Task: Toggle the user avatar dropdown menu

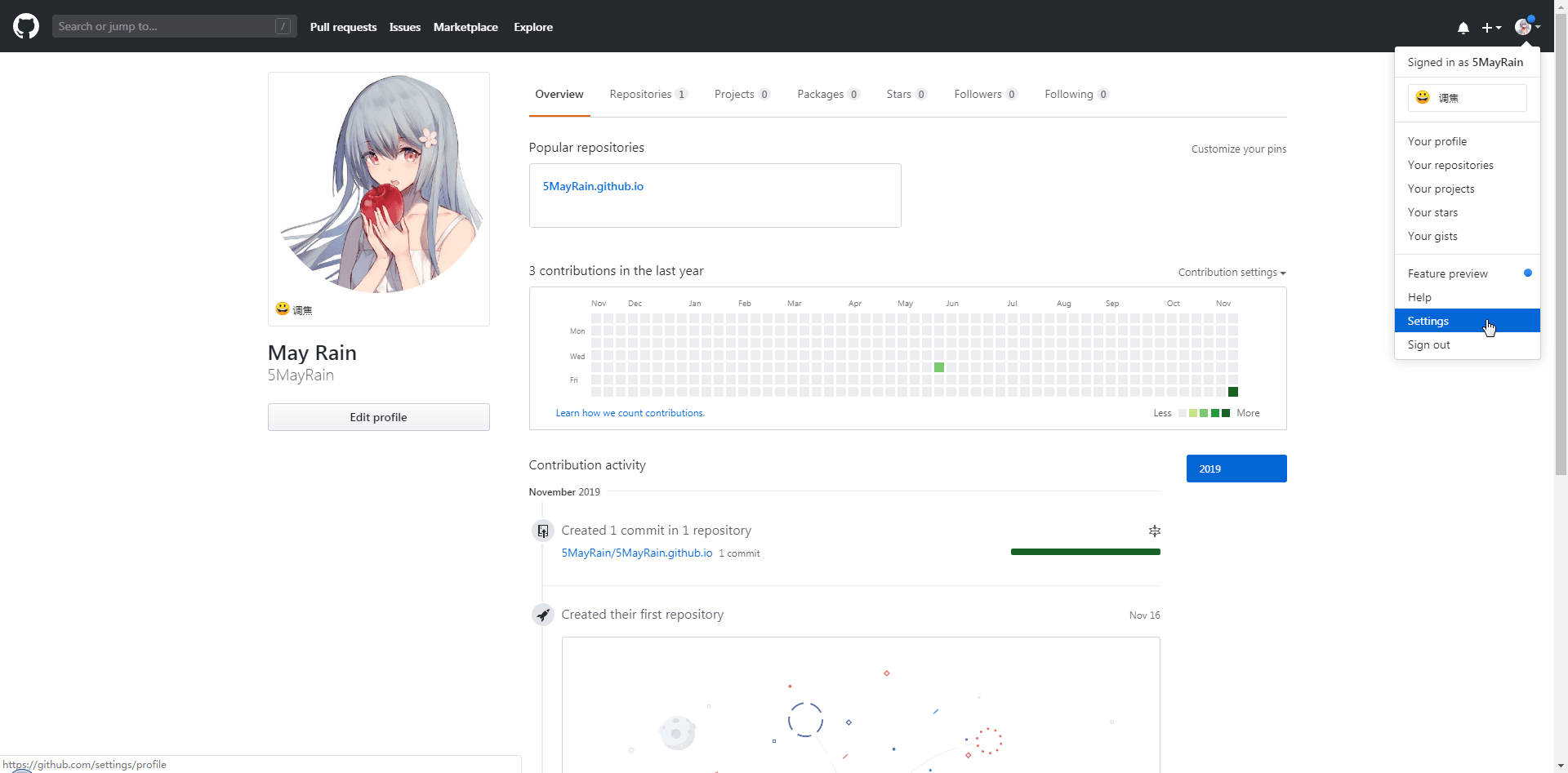Action: pos(1527,26)
